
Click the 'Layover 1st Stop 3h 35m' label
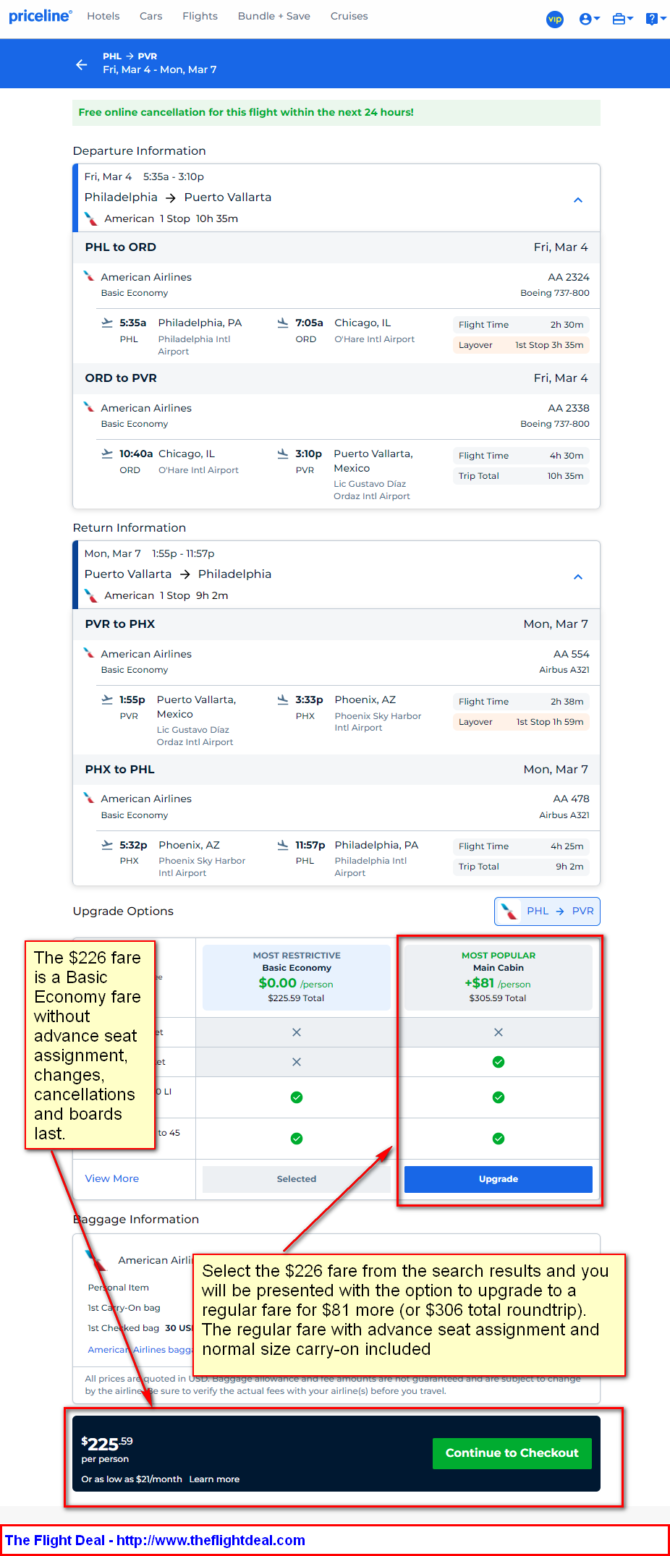tap(521, 345)
